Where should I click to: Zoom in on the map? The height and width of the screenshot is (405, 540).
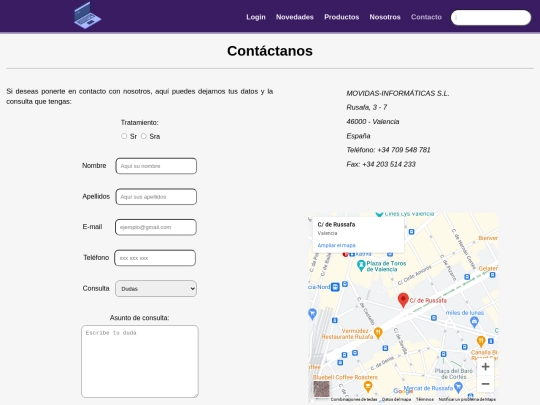[486, 366]
